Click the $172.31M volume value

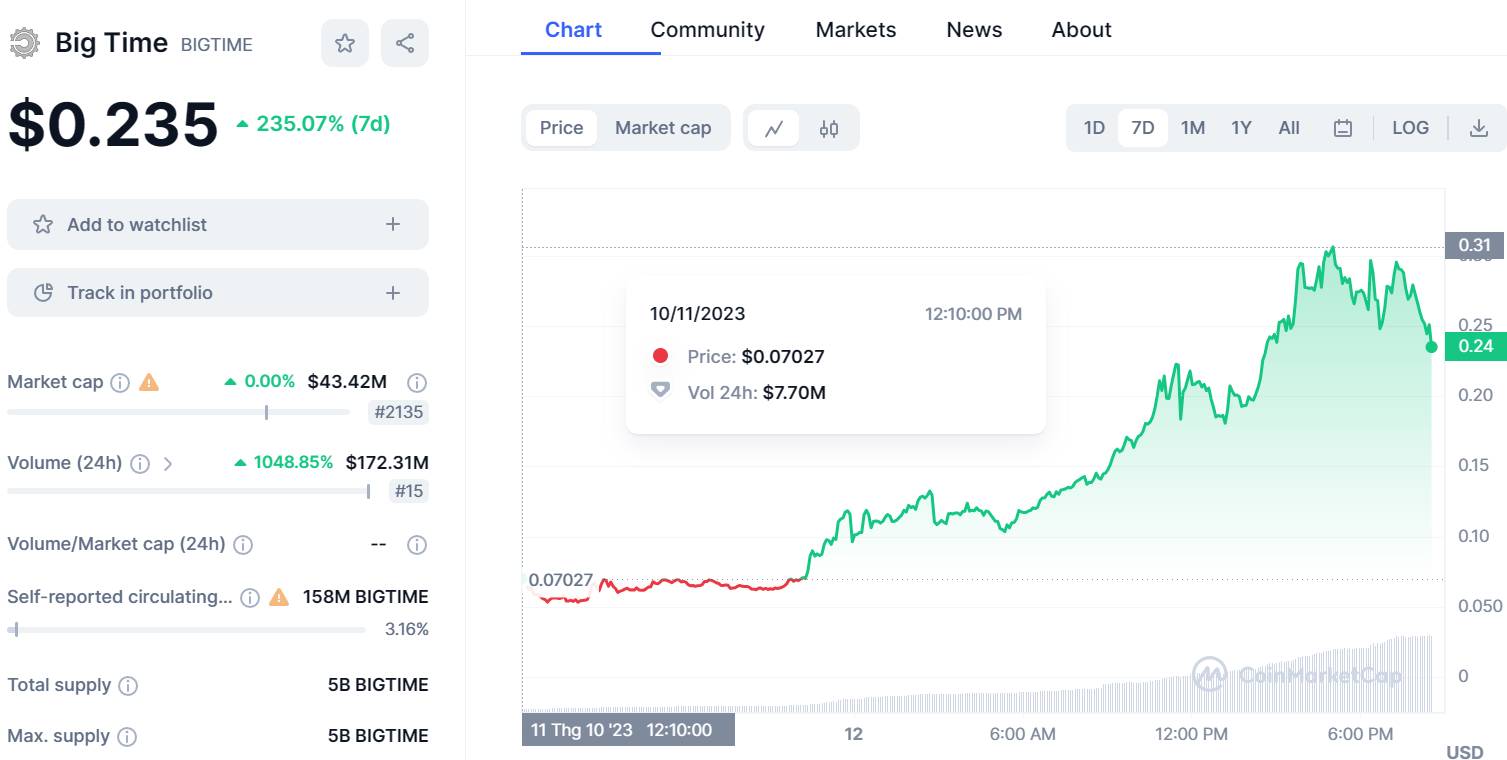coord(387,463)
